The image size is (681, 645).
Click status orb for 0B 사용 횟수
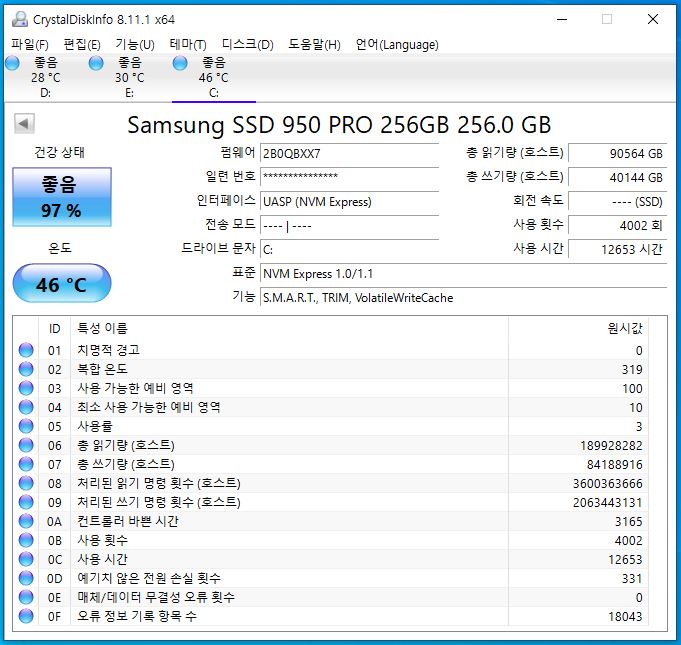(26, 540)
